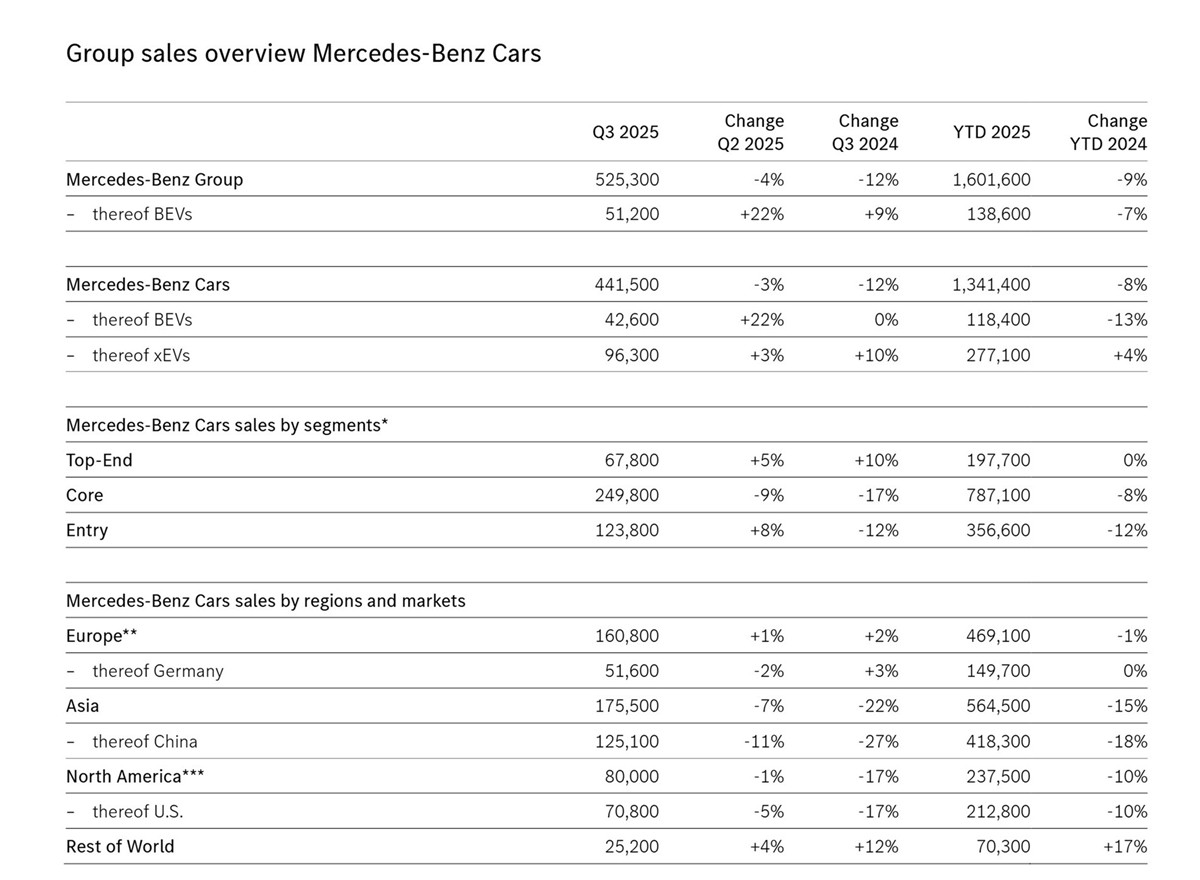Viewport: 1200px width, 880px height.
Task: Click the Asia Q3 2025 value 175,500
Action: coord(626,706)
